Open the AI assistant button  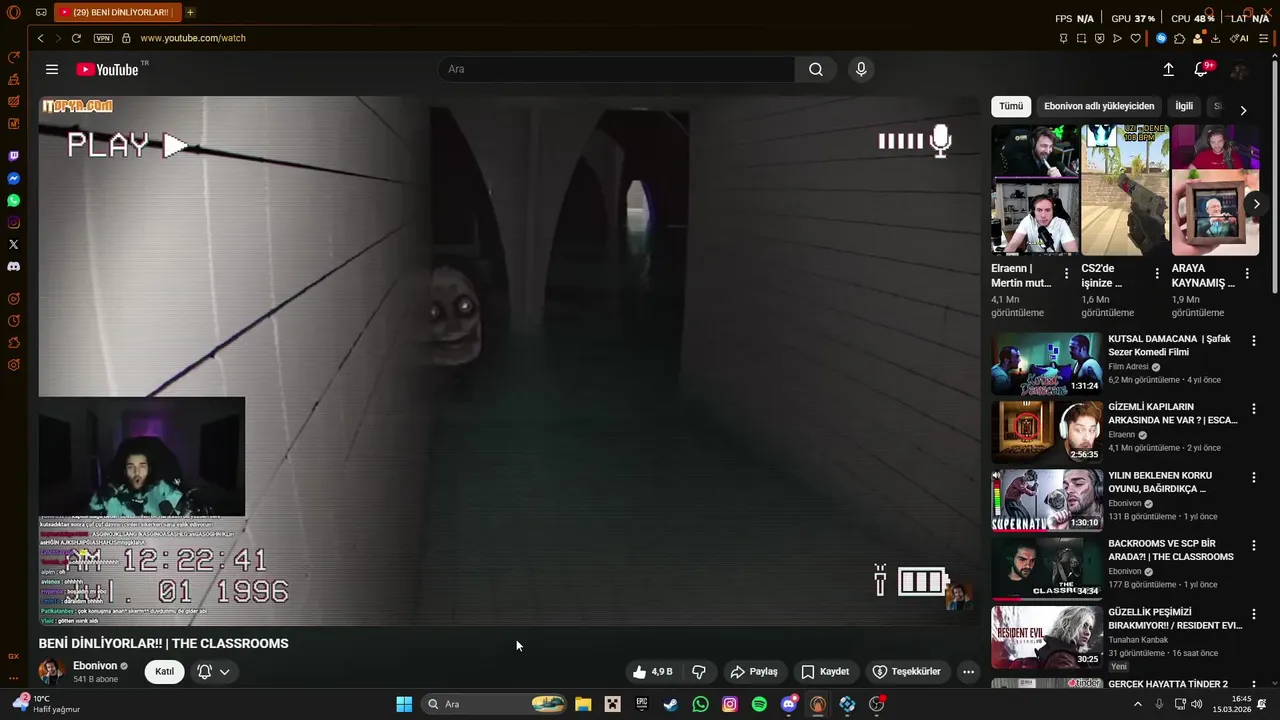pyautogui.click(x=1240, y=38)
